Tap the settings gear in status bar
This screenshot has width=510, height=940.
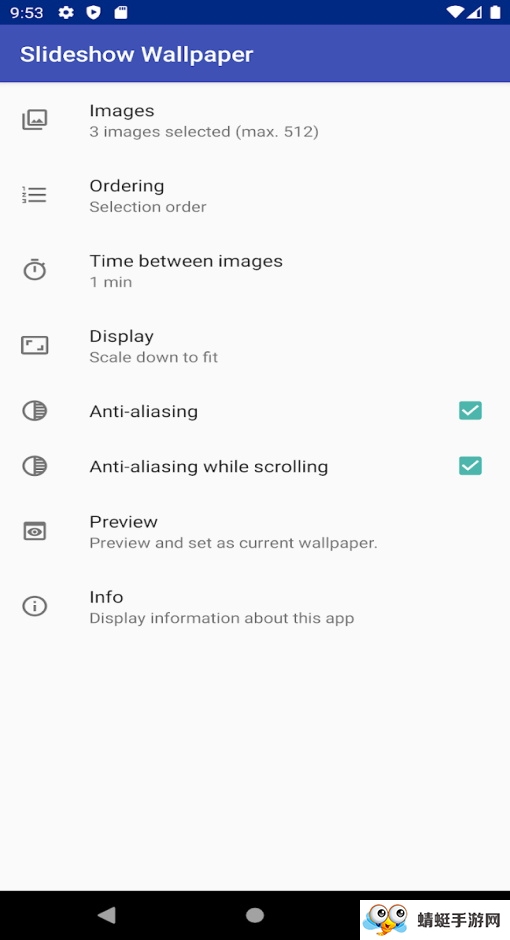(x=66, y=13)
